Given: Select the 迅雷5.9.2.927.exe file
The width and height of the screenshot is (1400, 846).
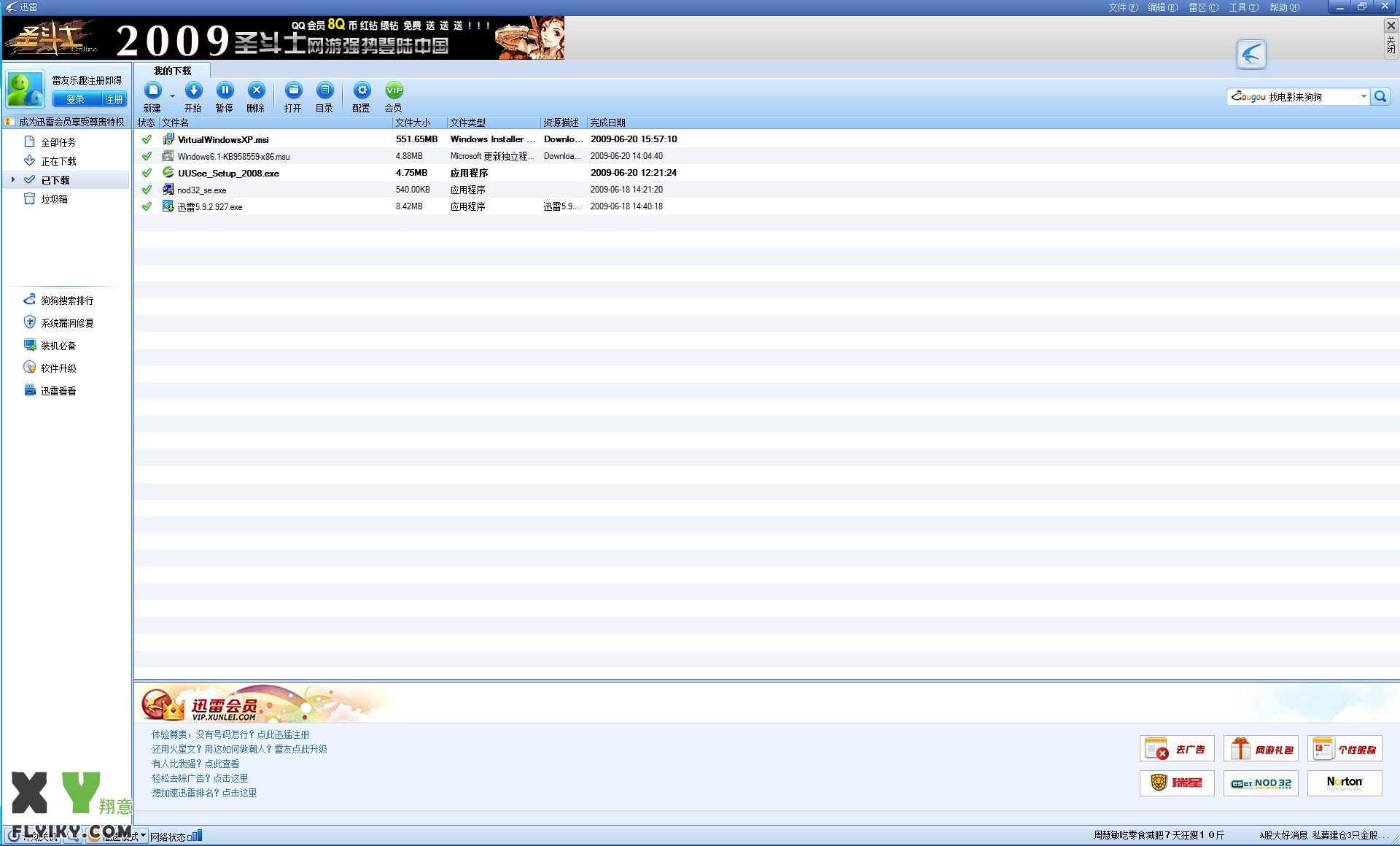Looking at the screenshot, I should [210, 206].
